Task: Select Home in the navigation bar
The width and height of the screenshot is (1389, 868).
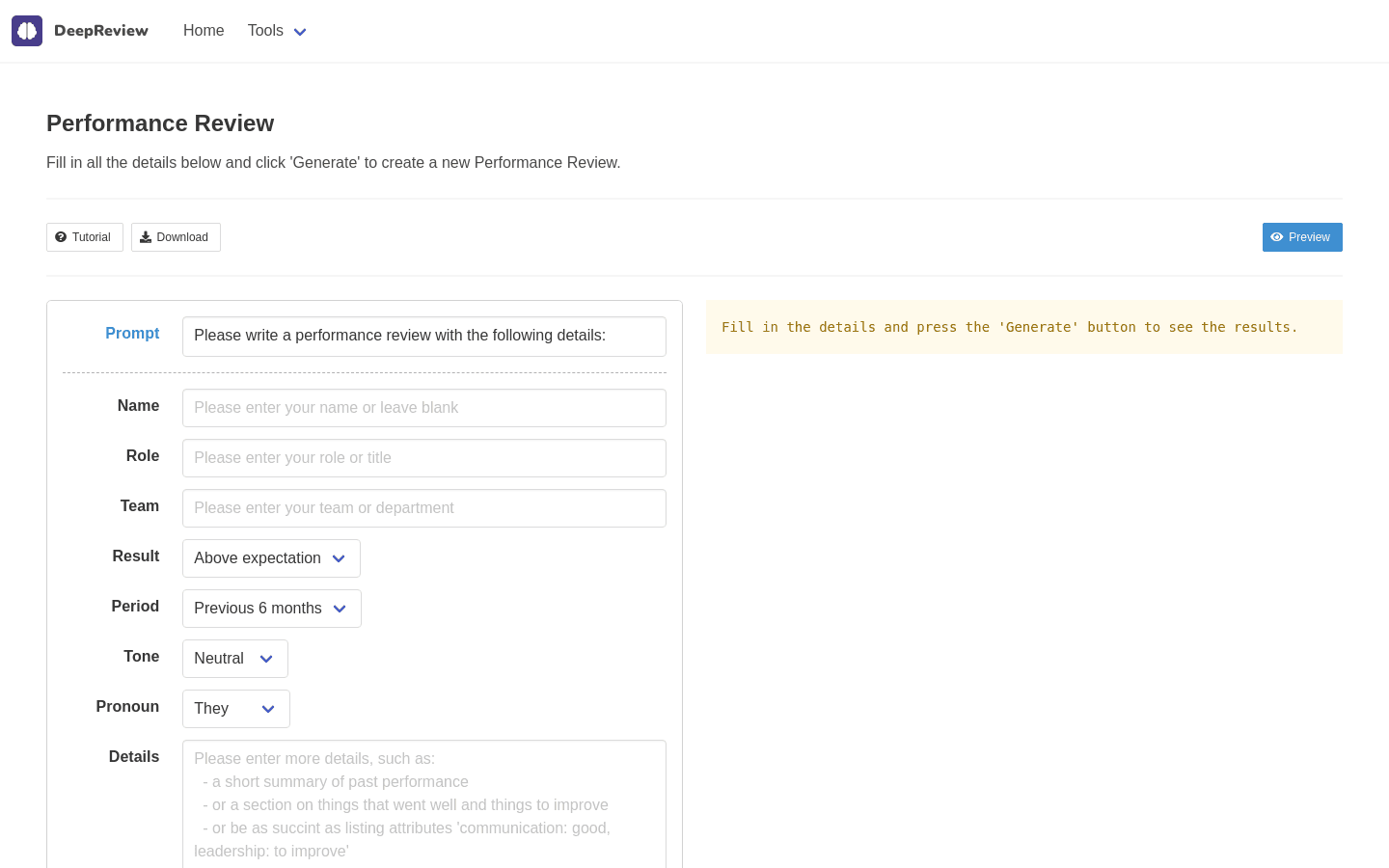Action: tap(204, 30)
